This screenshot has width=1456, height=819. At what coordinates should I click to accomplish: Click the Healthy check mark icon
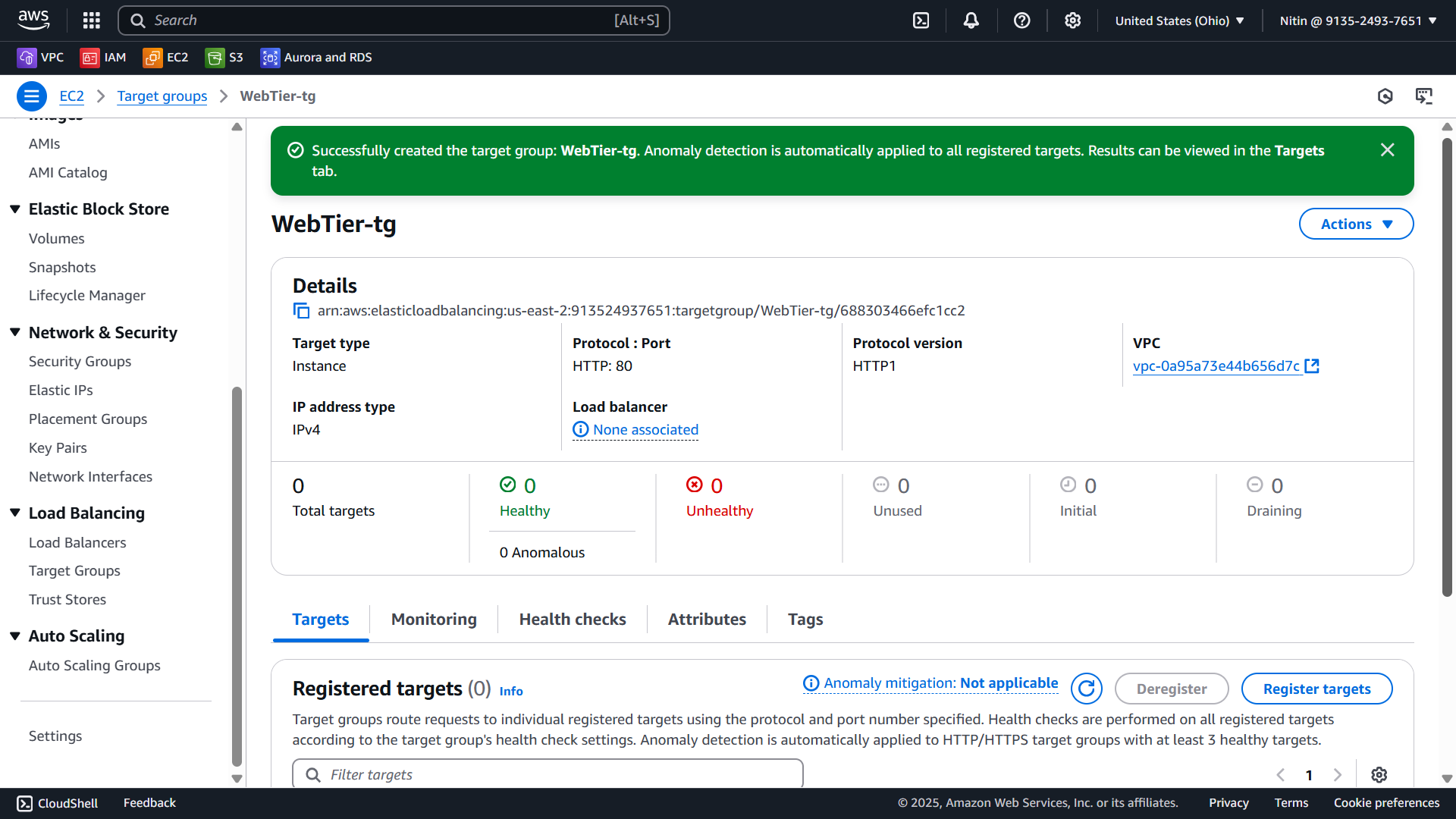(x=507, y=485)
